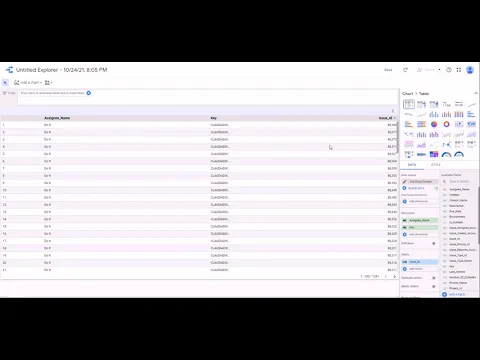Screen dimensions: 480x360
Task: Click Add metric under Metric
Action: tap(420, 269)
